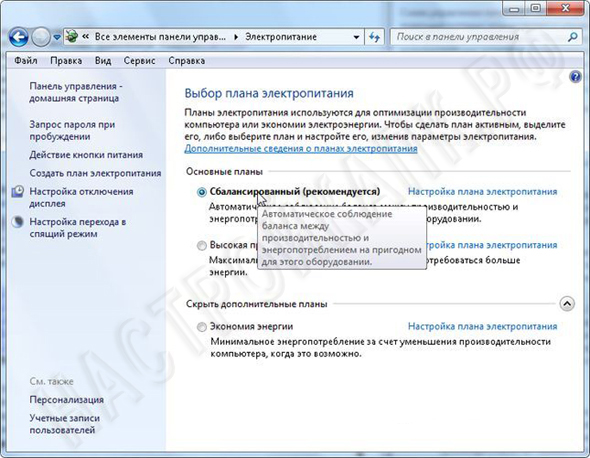The height and width of the screenshot is (458, 590).
Task: Select the Высокая производительность radio button
Action: 202,246
